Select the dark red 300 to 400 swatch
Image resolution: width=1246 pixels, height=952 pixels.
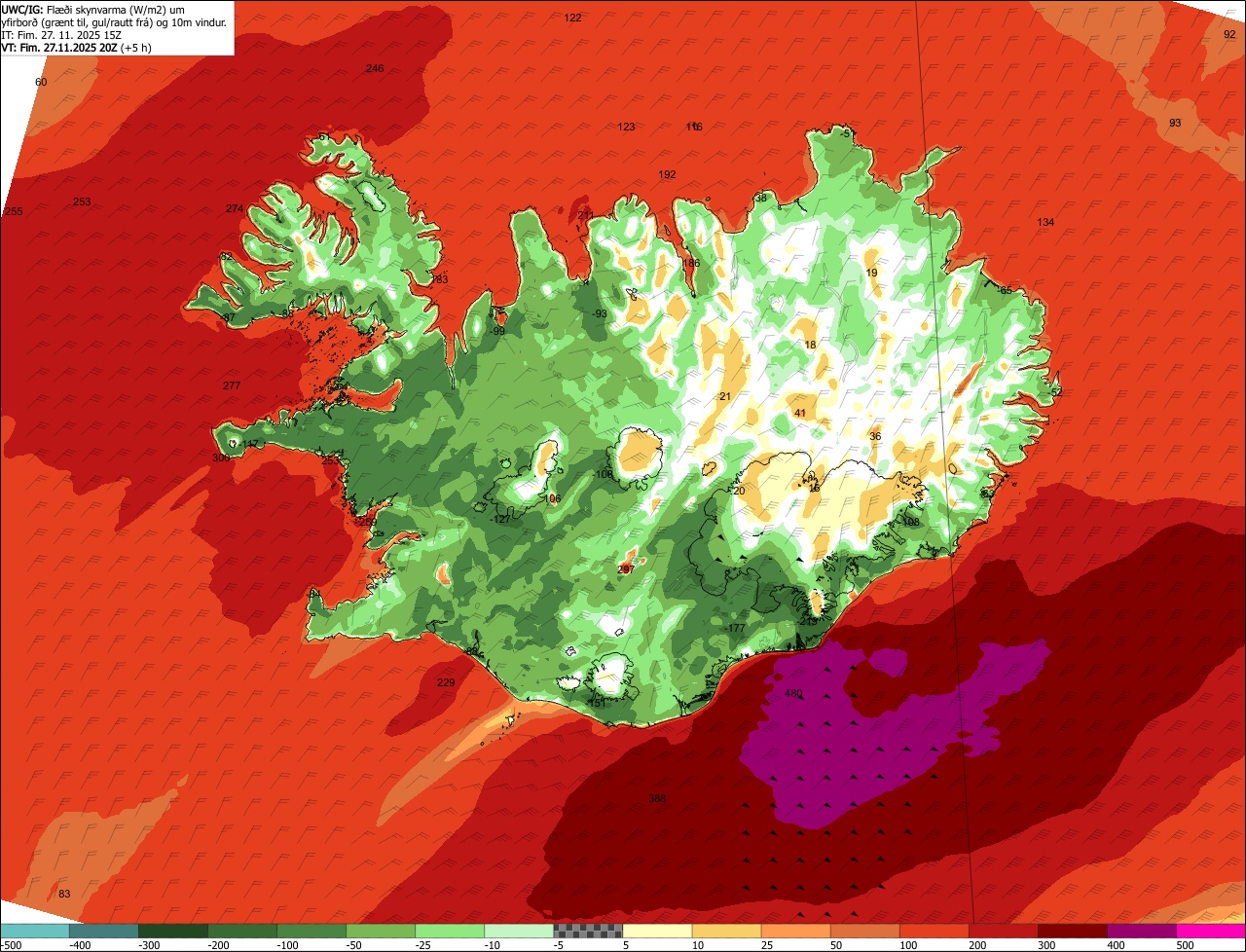pyautogui.click(x=1073, y=931)
